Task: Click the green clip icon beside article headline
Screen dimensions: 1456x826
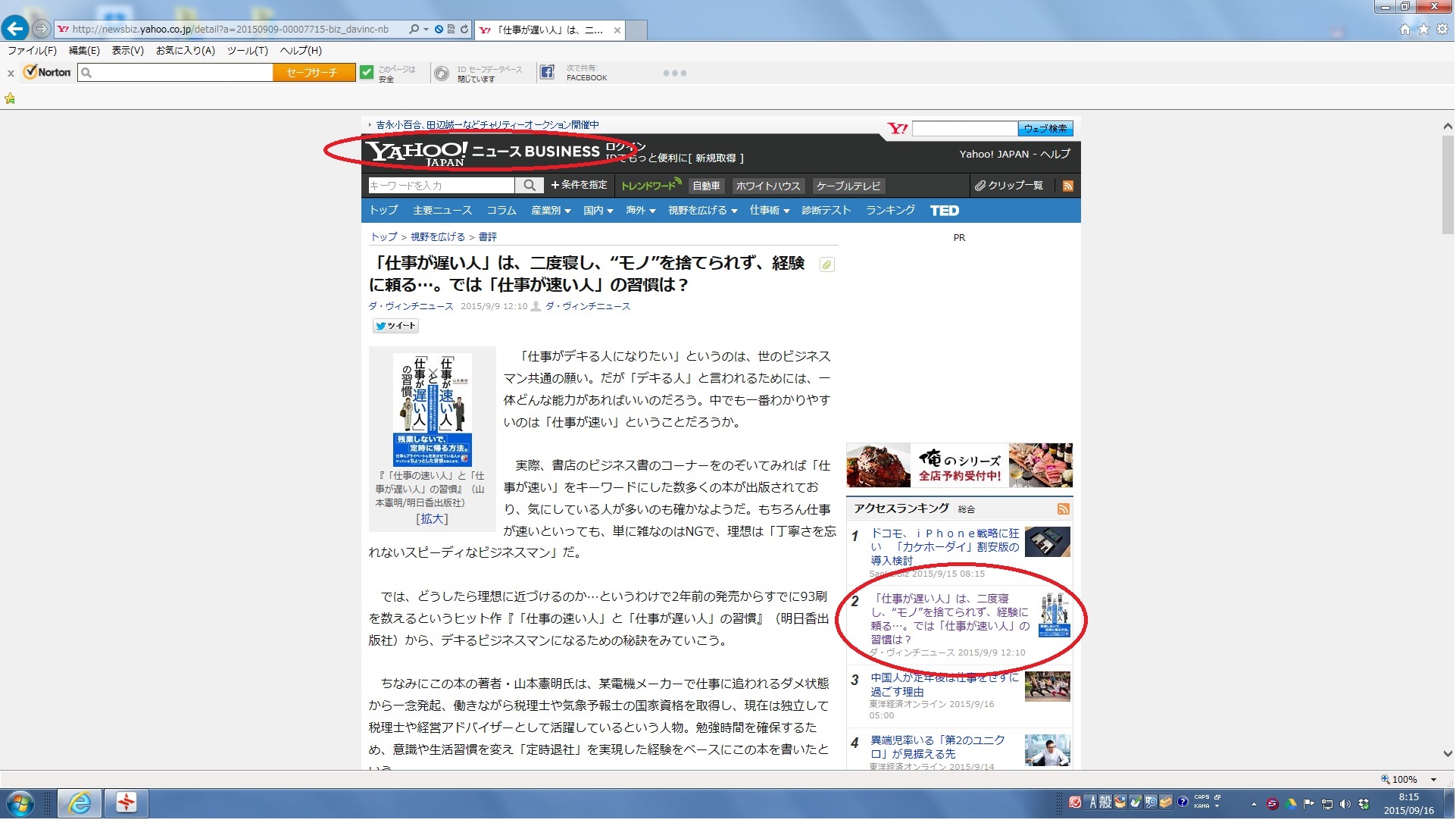Action: tap(826, 265)
